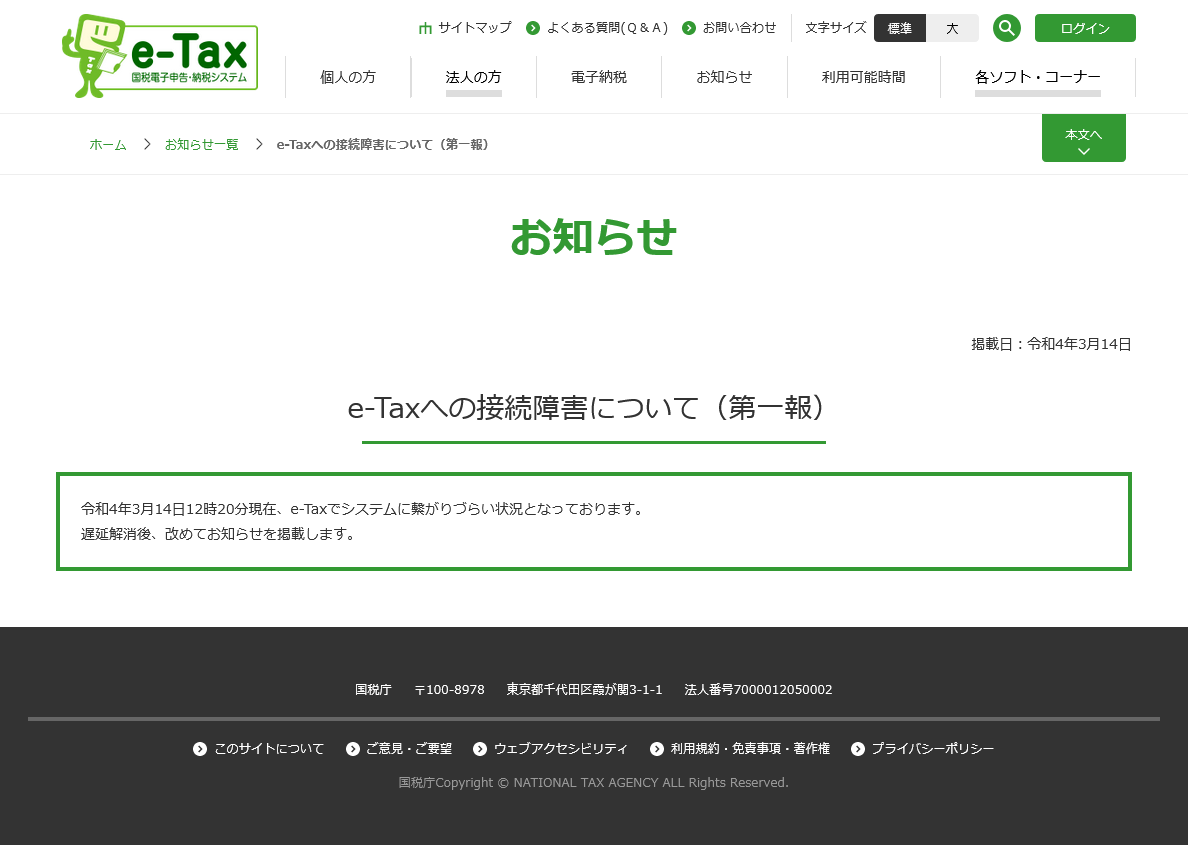Image resolution: width=1188 pixels, height=853 pixels.
Task: Open 電子納税 menu item
Action: tap(599, 77)
